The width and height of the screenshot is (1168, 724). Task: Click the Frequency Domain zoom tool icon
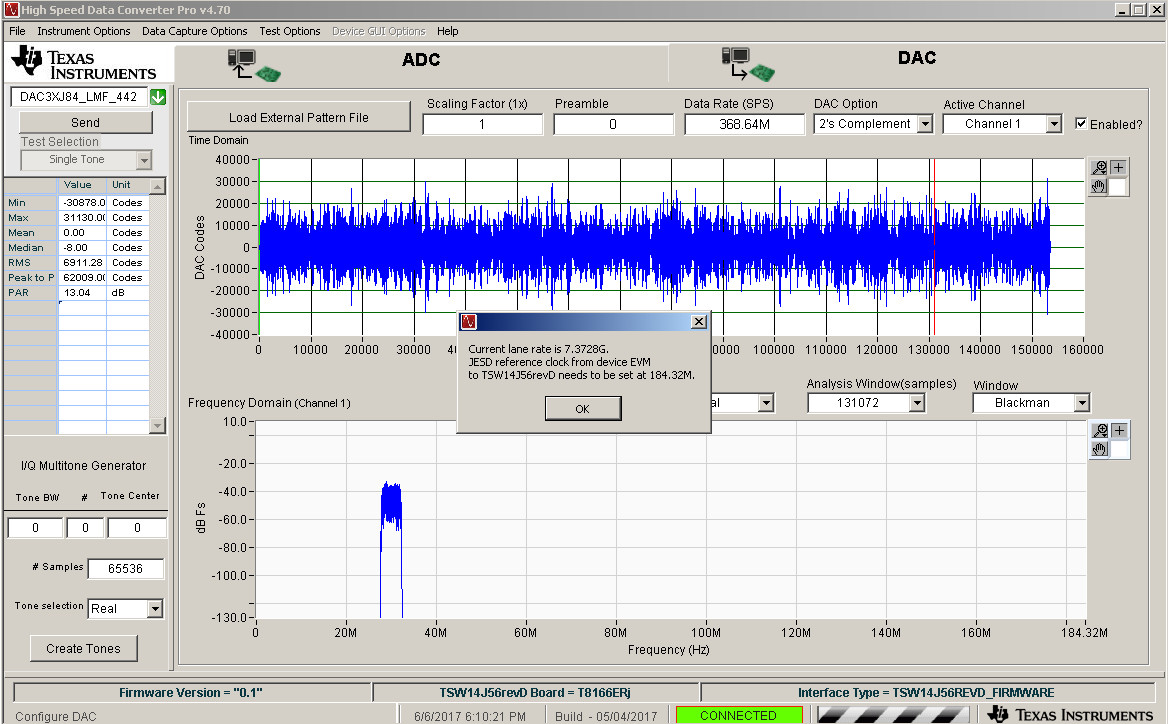coord(1100,431)
